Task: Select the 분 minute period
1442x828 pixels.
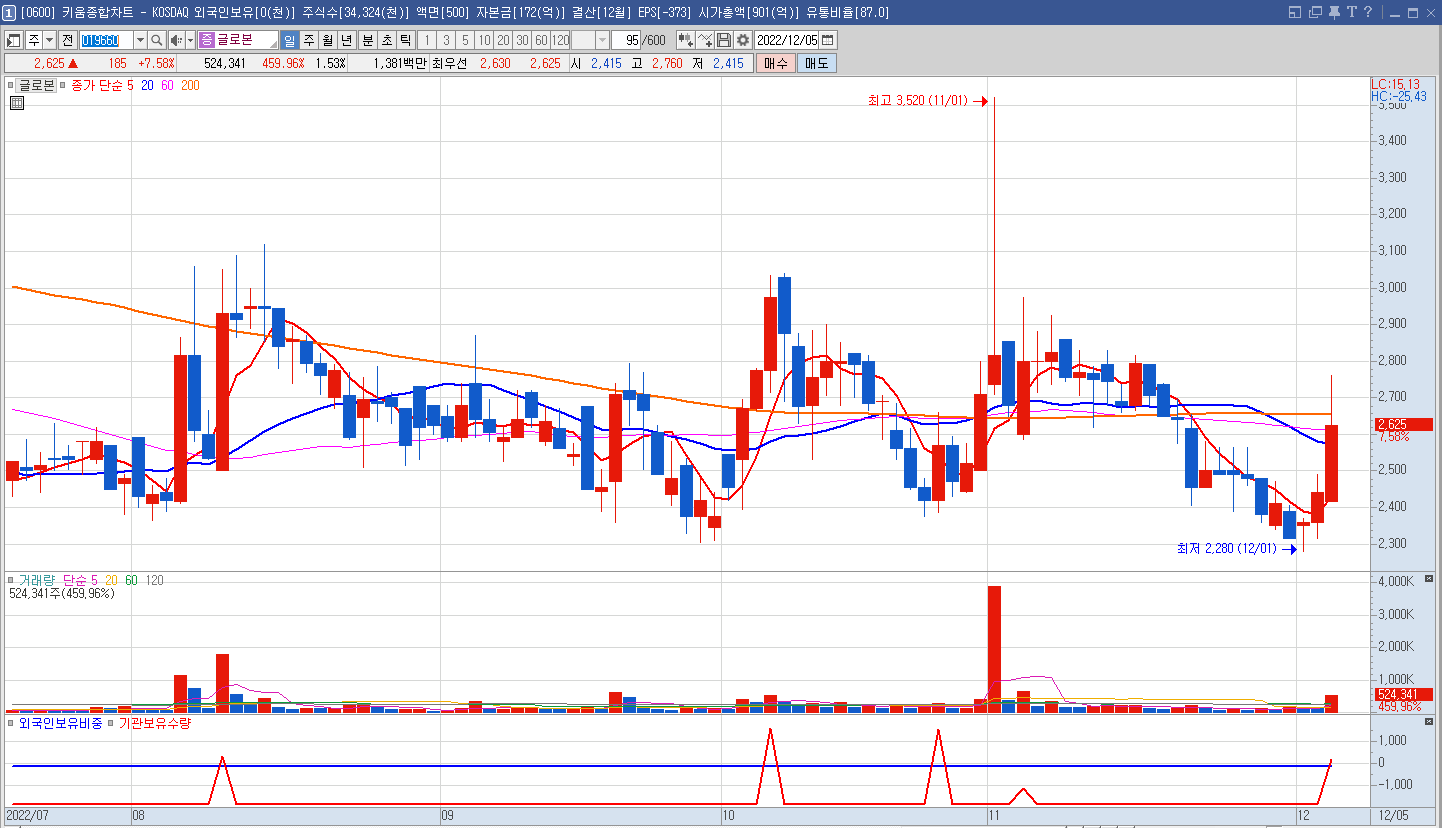Action: (x=367, y=40)
